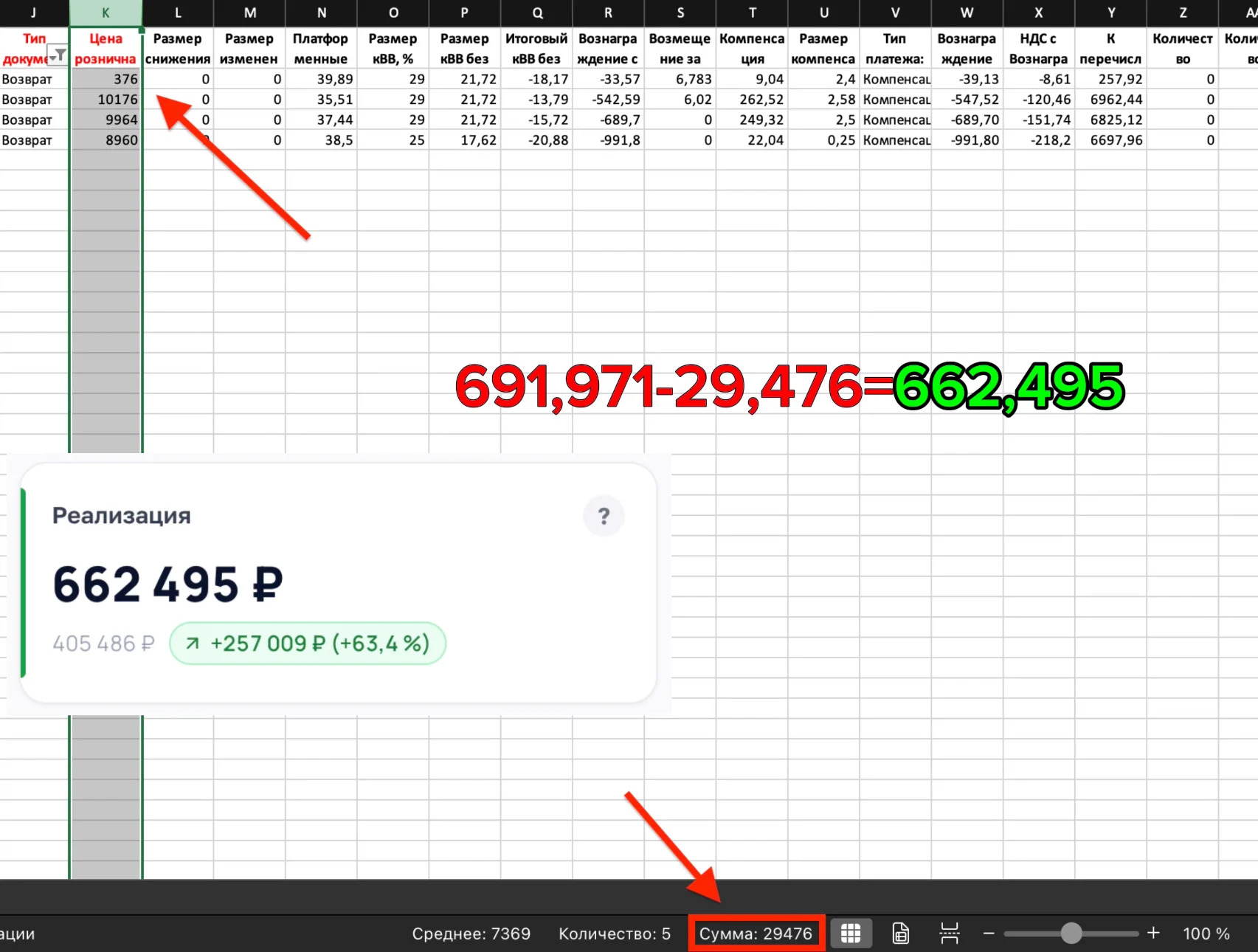This screenshot has width=1258, height=952.
Task: Click the Тип платежа header cell
Action: coord(895,49)
